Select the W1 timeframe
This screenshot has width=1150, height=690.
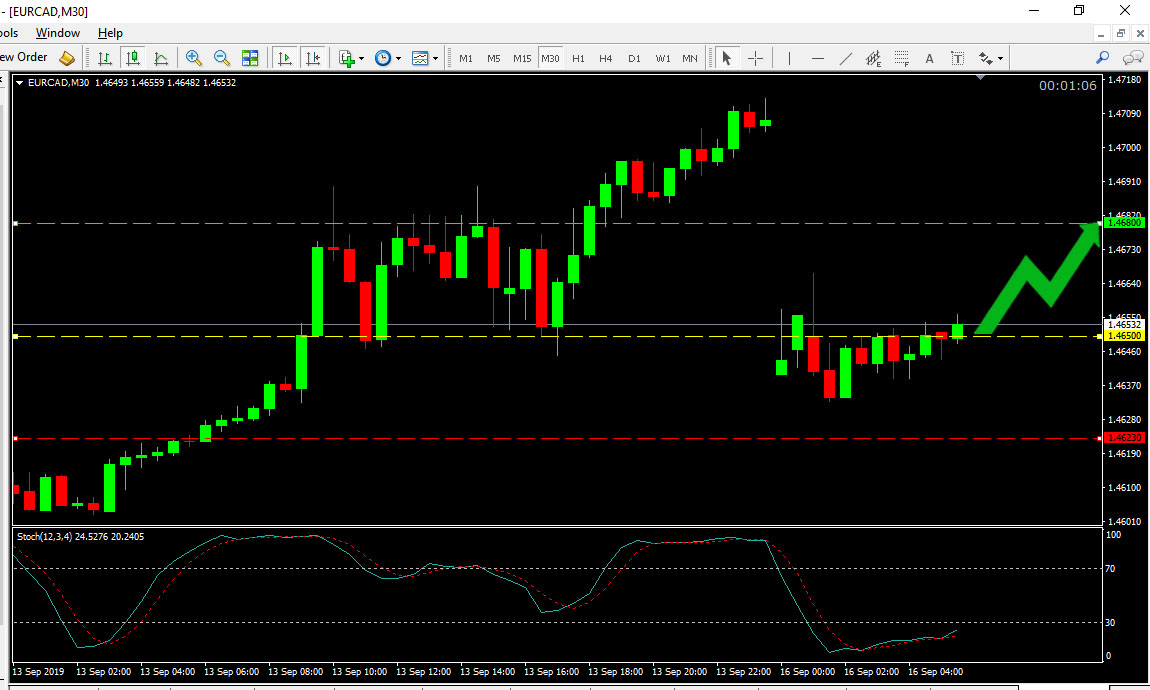[x=663, y=58]
